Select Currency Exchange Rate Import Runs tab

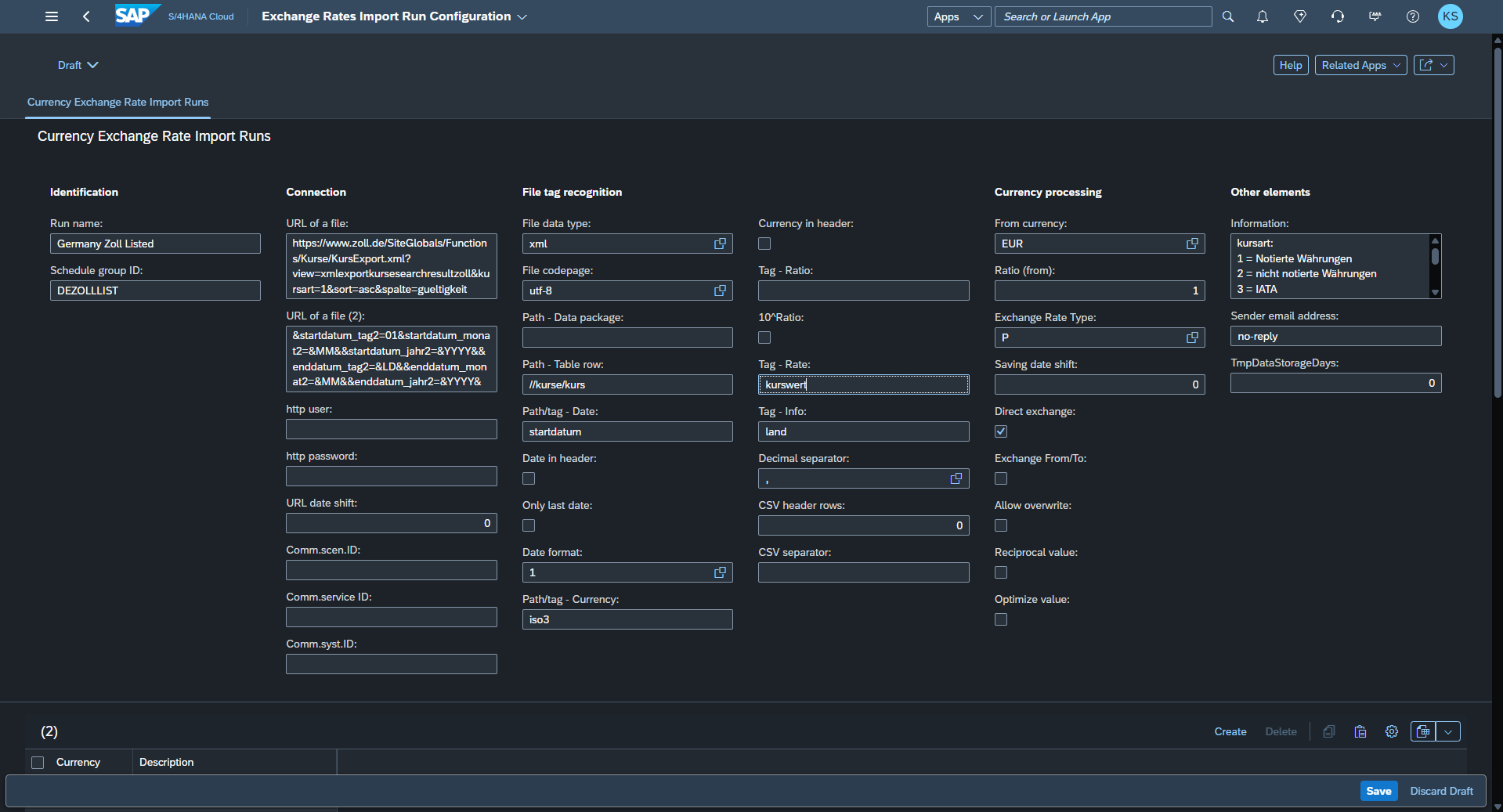117,102
